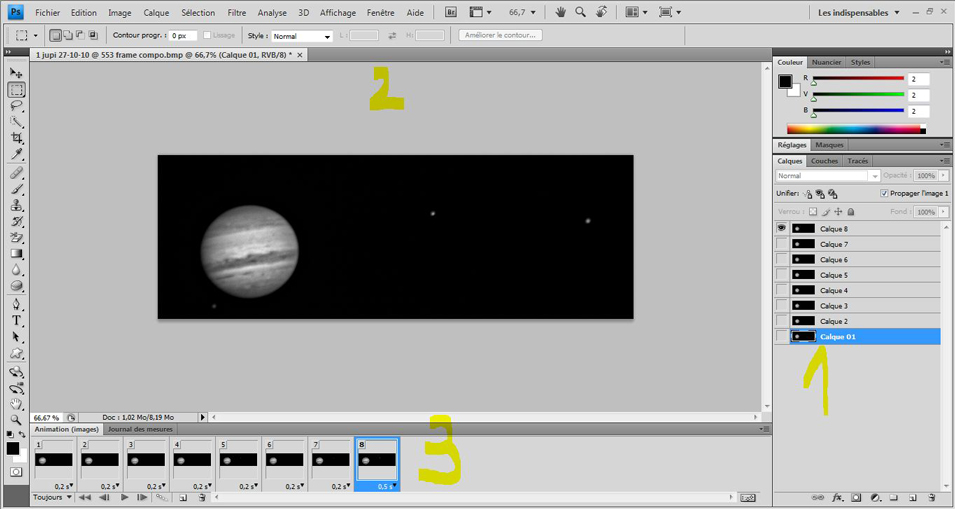Select the Path Selection tool

click(16, 337)
